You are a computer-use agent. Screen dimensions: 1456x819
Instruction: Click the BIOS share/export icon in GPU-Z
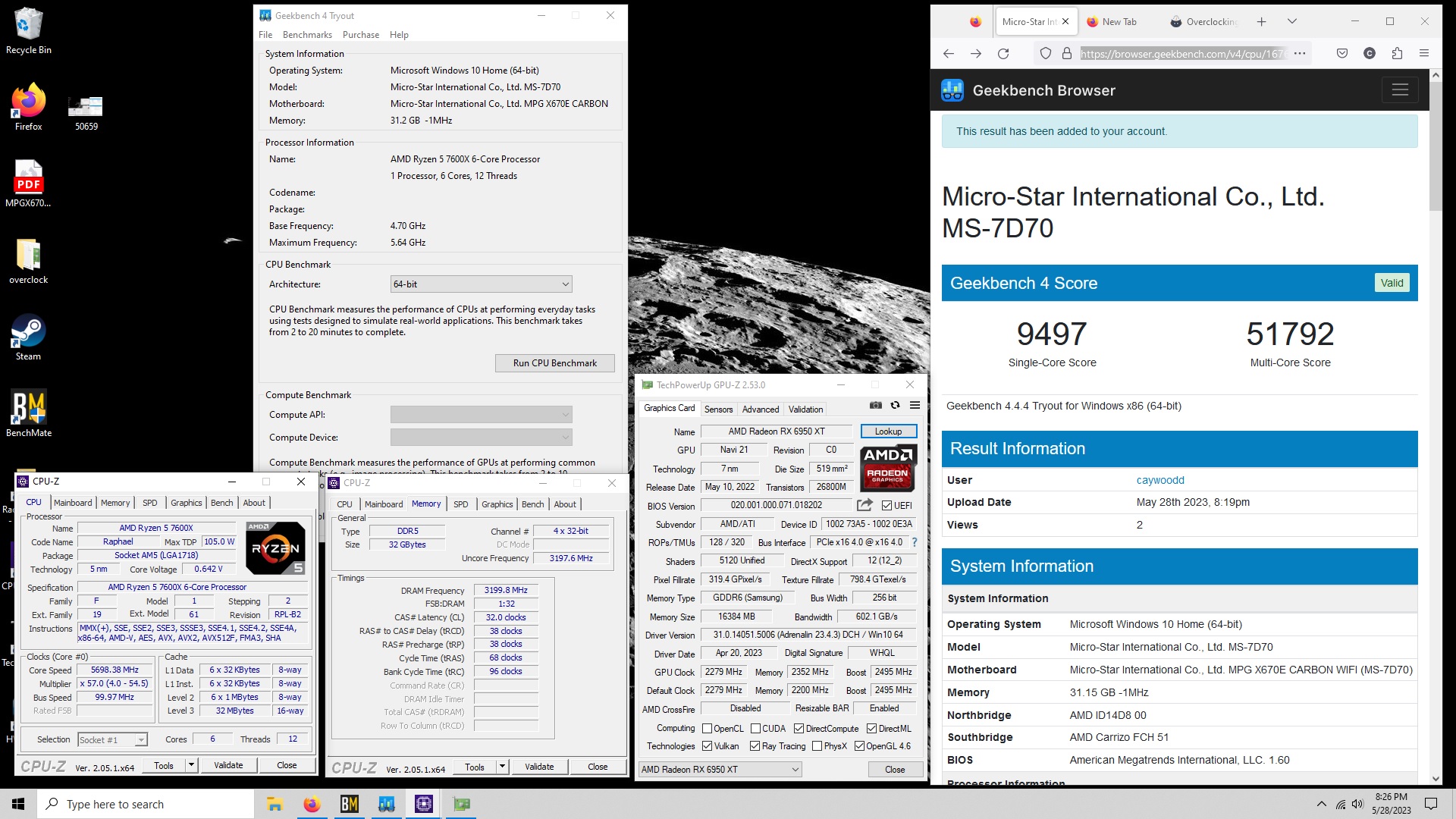click(864, 505)
